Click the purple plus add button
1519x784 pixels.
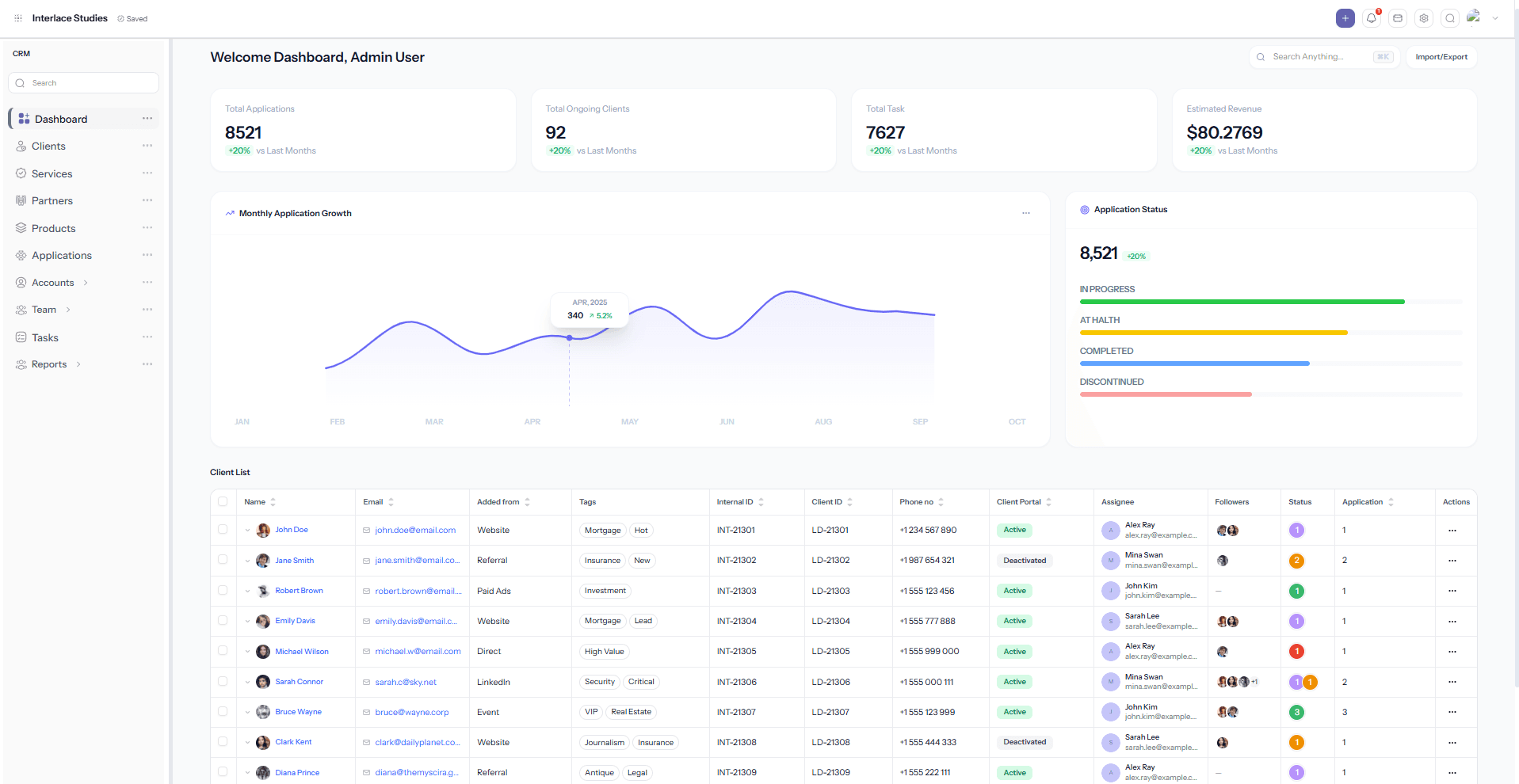point(1345,18)
